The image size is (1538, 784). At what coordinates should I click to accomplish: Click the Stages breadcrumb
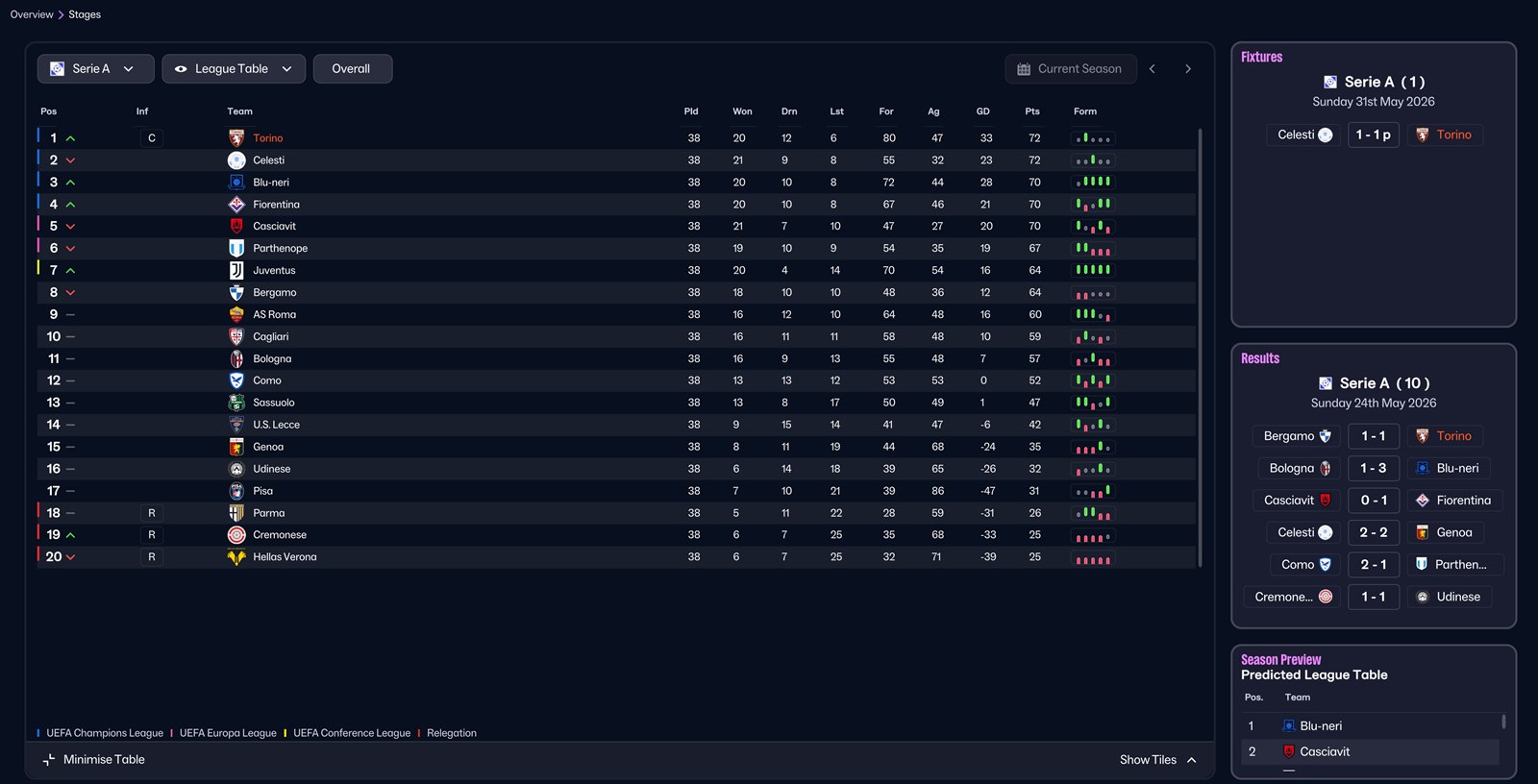[x=85, y=14]
